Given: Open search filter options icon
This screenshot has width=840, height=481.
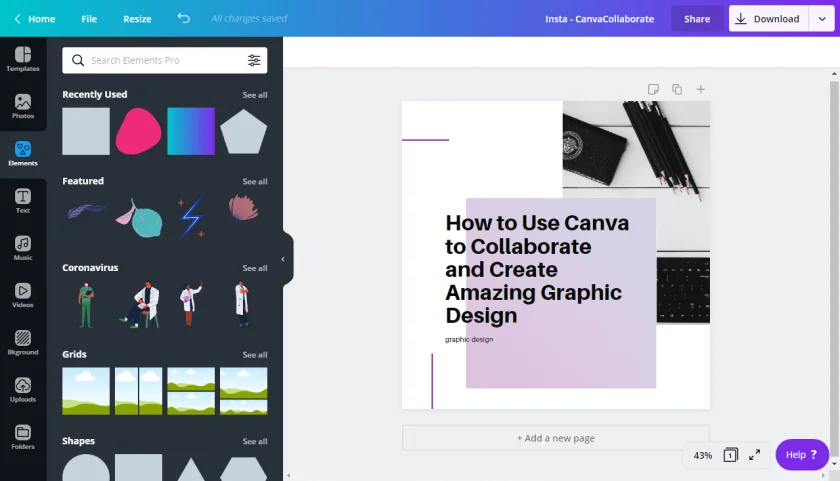Looking at the screenshot, I should click(x=254, y=60).
